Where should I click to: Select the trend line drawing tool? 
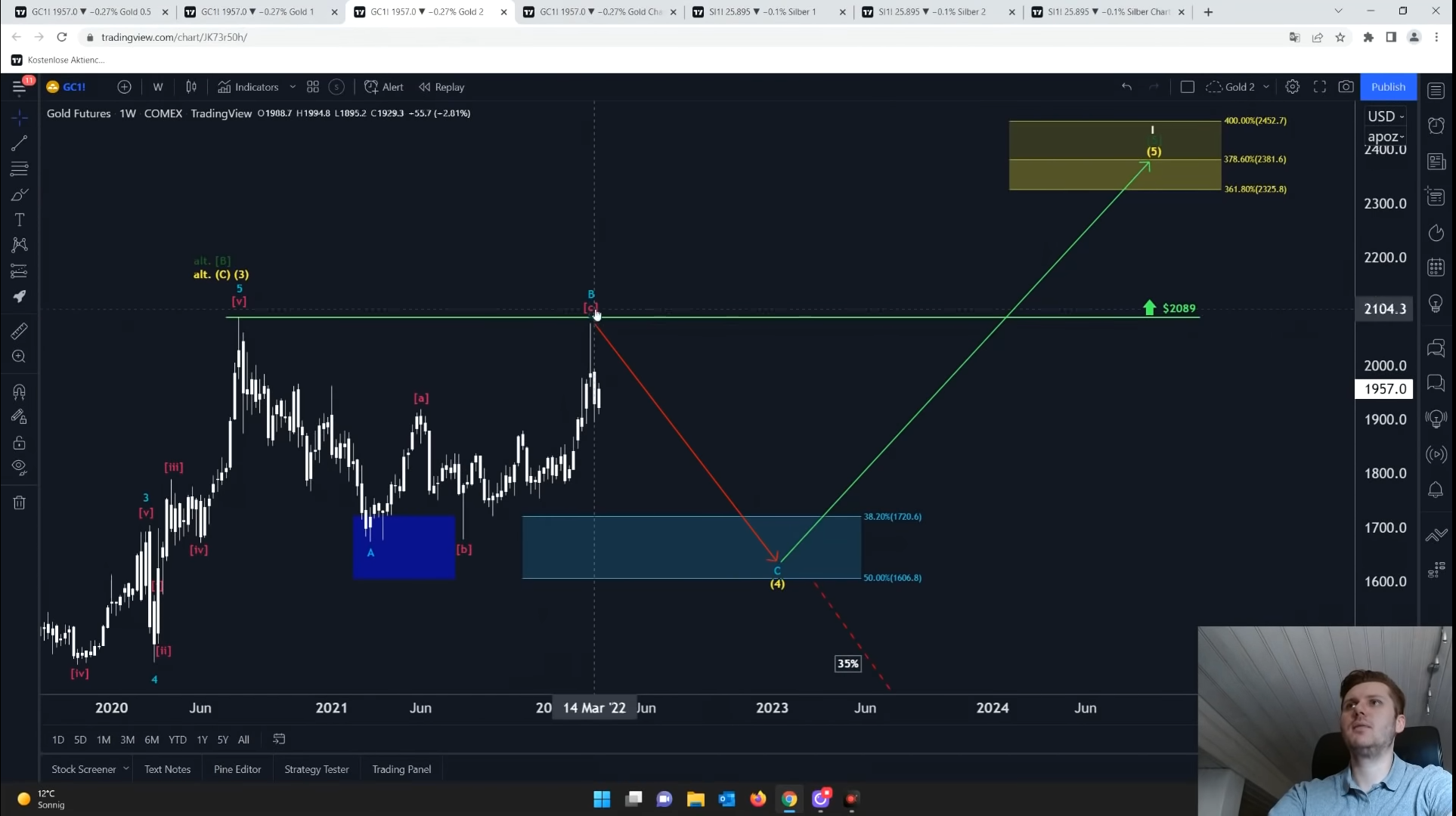click(x=20, y=144)
